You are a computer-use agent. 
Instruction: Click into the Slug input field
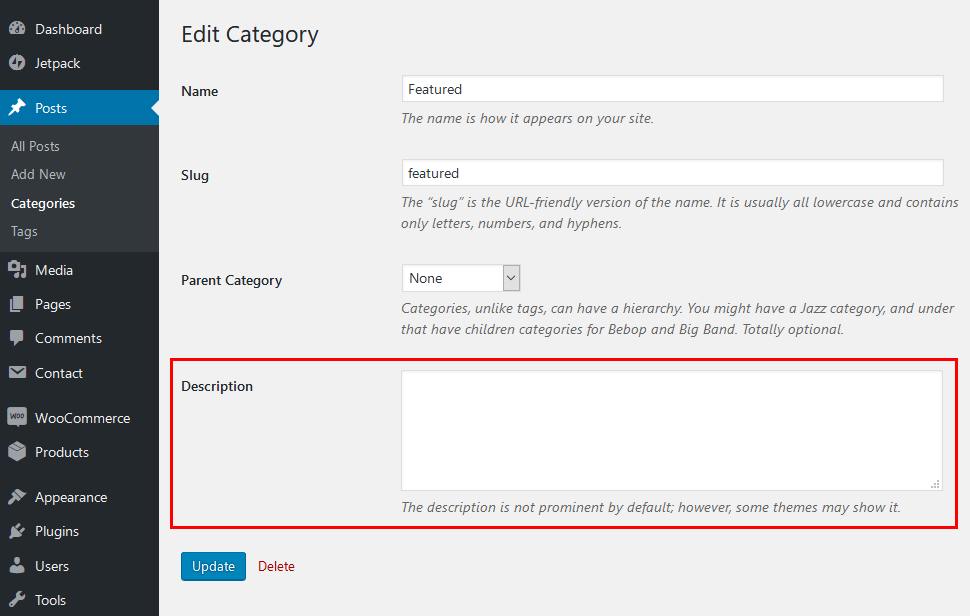(x=672, y=173)
